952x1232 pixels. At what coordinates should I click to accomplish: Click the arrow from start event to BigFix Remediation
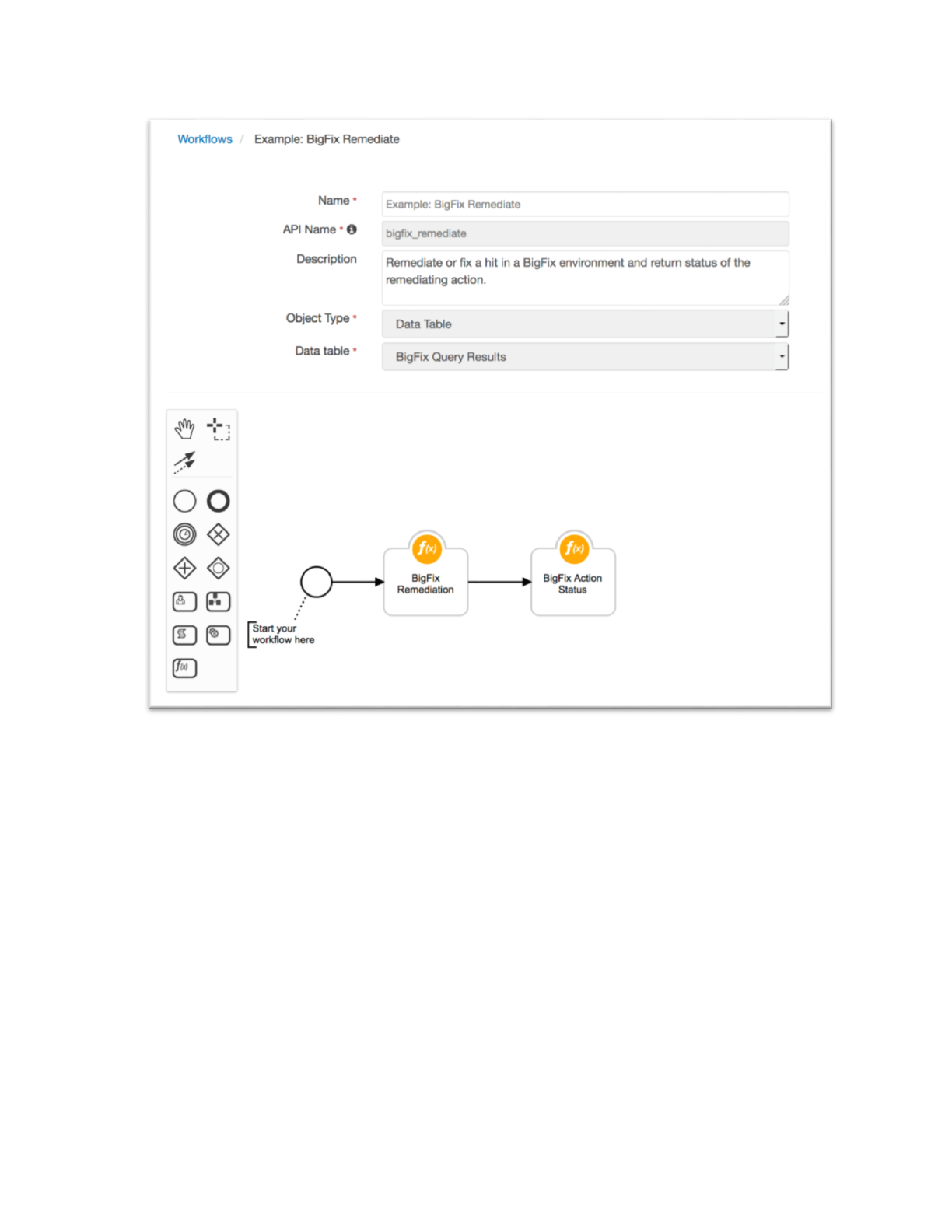pyautogui.click(x=358, y=582)
